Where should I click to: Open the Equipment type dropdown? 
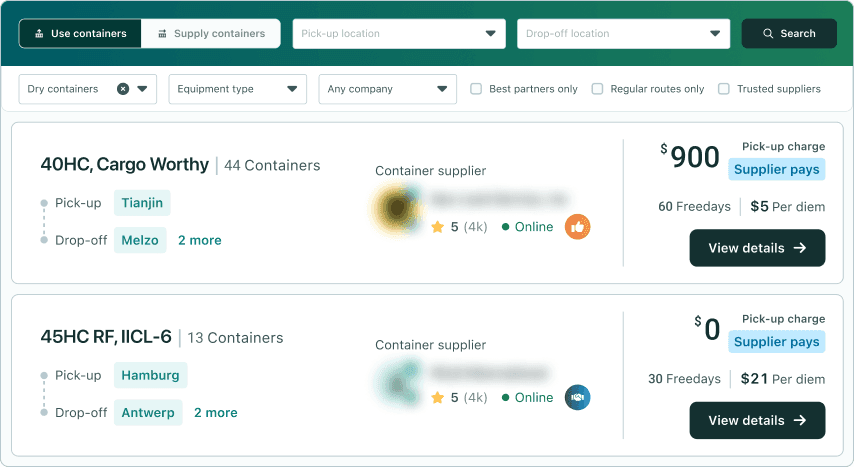(x=237, y=89)
